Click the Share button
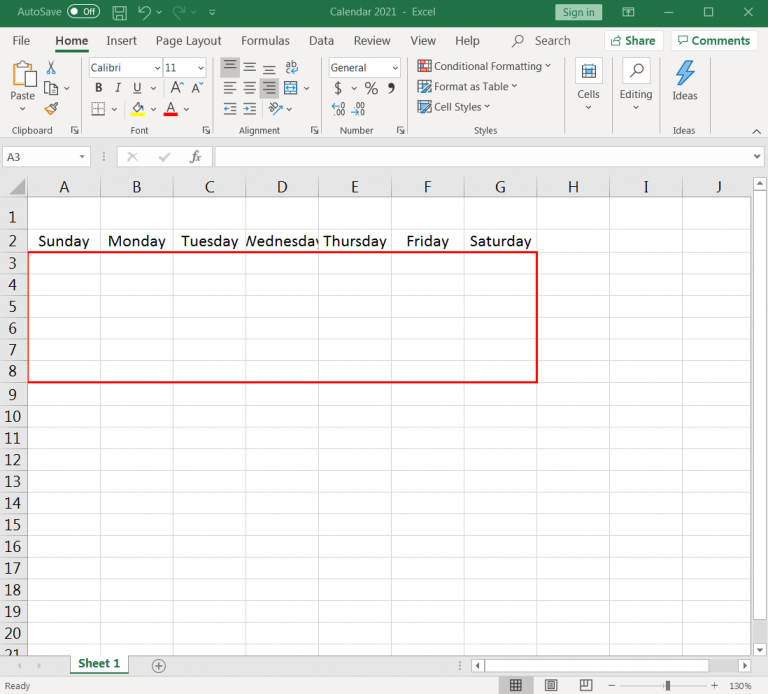 pos(633,41)
